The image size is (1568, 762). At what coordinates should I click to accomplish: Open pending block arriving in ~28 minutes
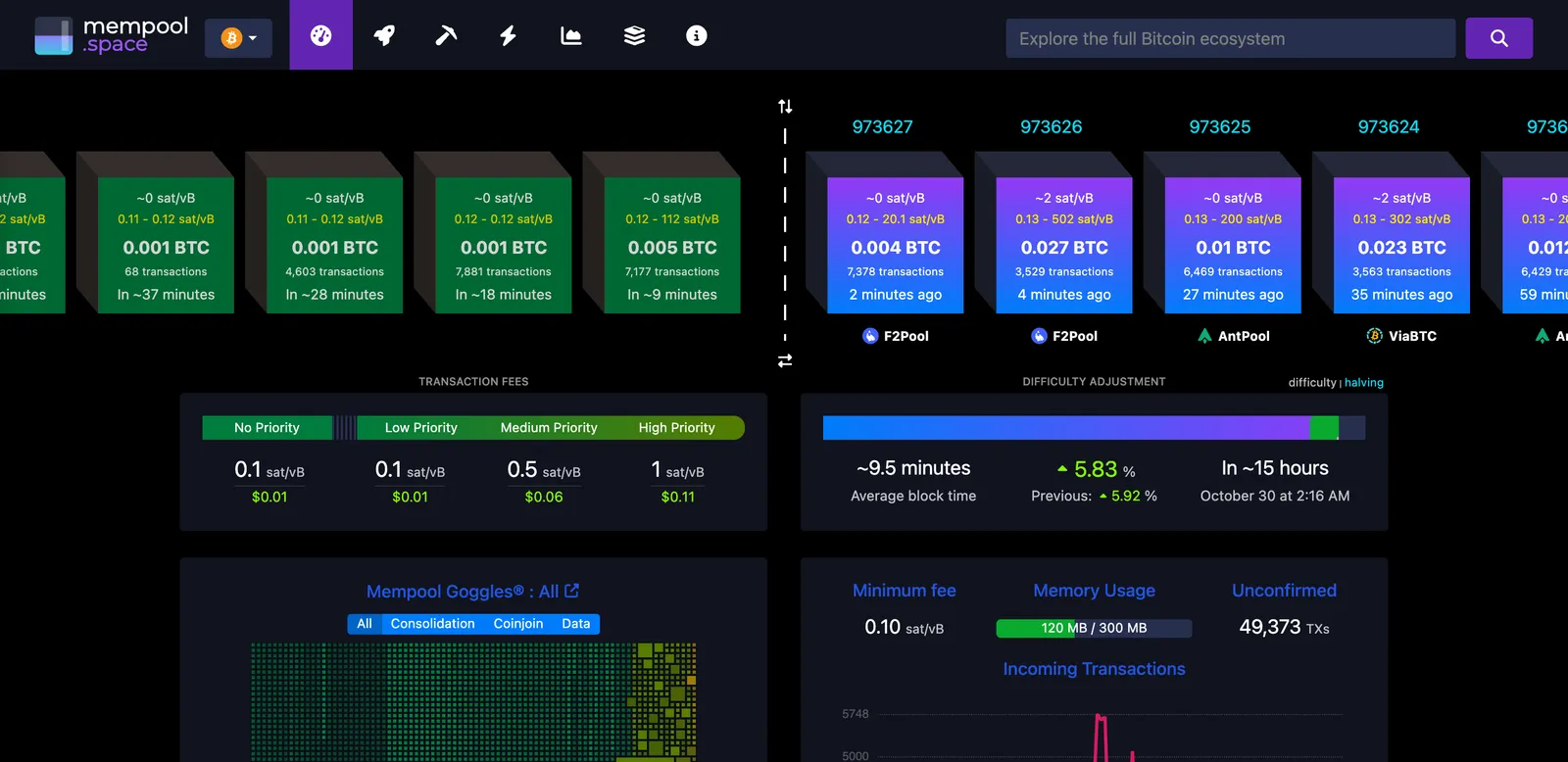click(334, 245)
